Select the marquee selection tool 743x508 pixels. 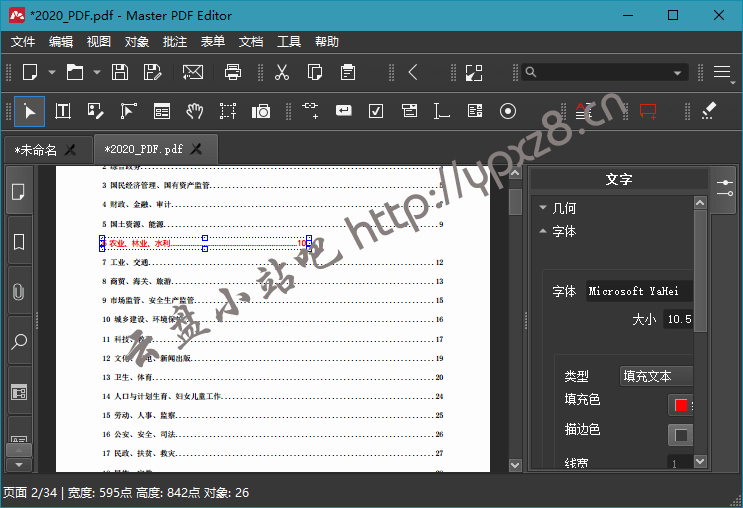click(227, 111)
